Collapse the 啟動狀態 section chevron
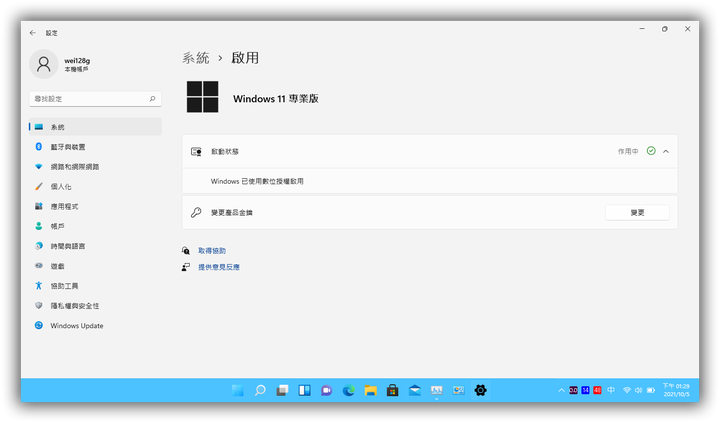Viewport: 720px width, 423px height. 666,151
